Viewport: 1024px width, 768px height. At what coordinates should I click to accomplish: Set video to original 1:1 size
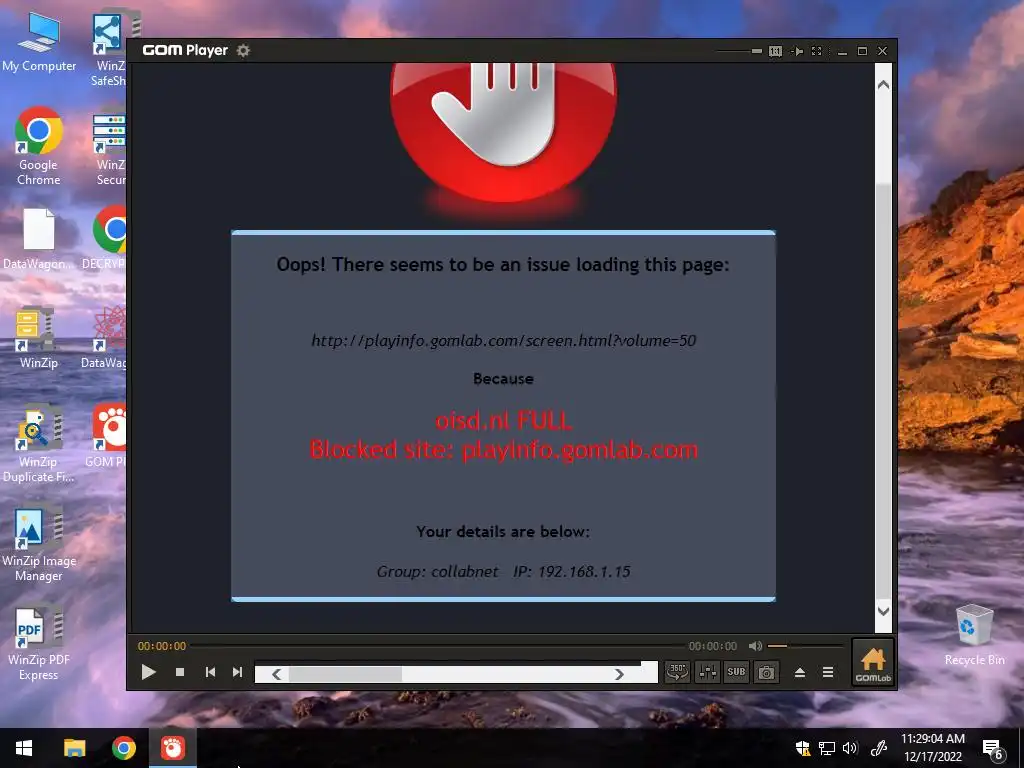click(775, 51)
